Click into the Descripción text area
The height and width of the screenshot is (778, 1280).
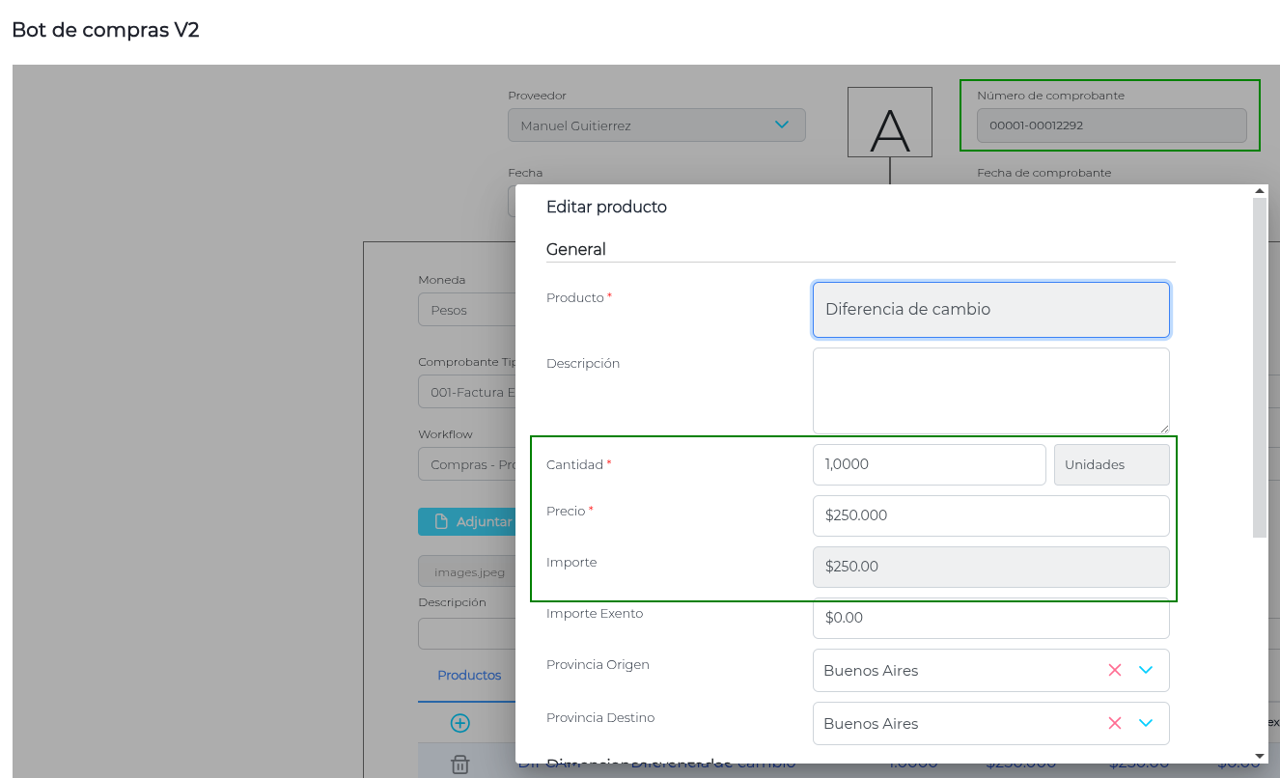[990, 390]
